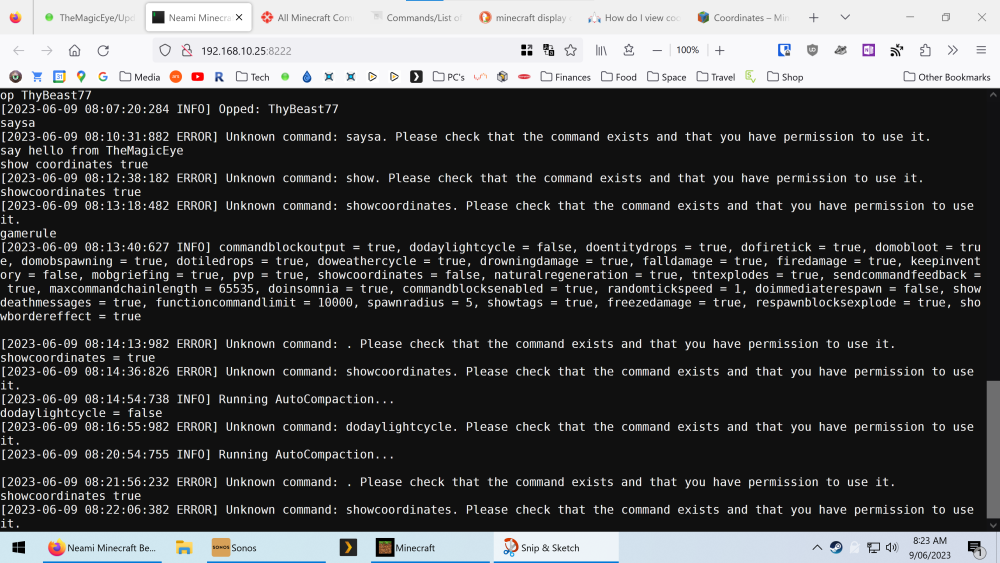Open the Google Calendar bookmark
This screenshot has height=563, width=1000.
tap(59, 77)
